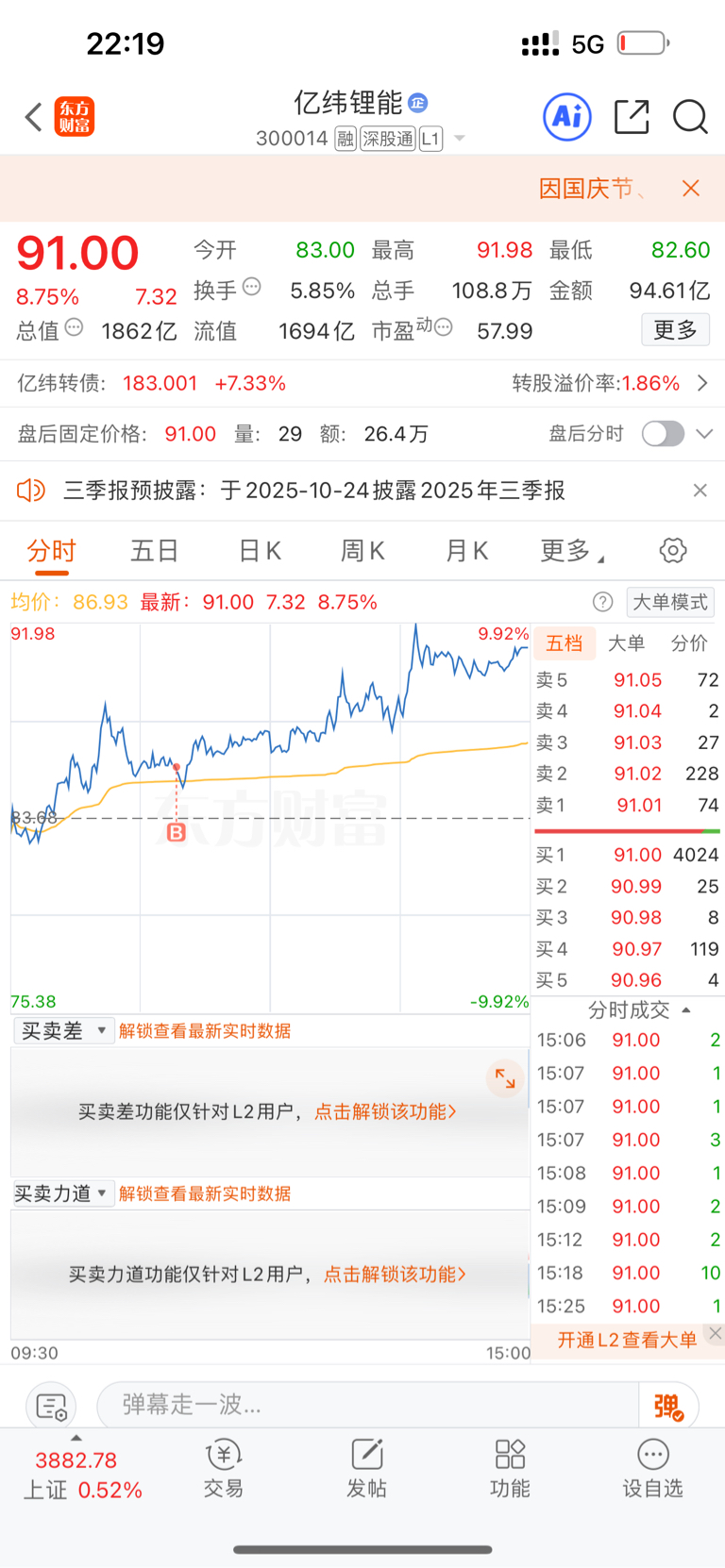725x1568 pixels.
Task: Select the 分价 tab
Action: 689,643
